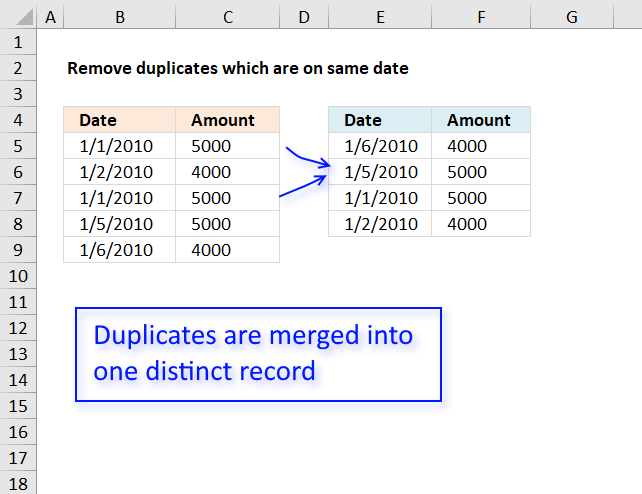Select row 4 header
This screenshot has height=494, width=642.
pyautogui.click(x=18, y=120)
